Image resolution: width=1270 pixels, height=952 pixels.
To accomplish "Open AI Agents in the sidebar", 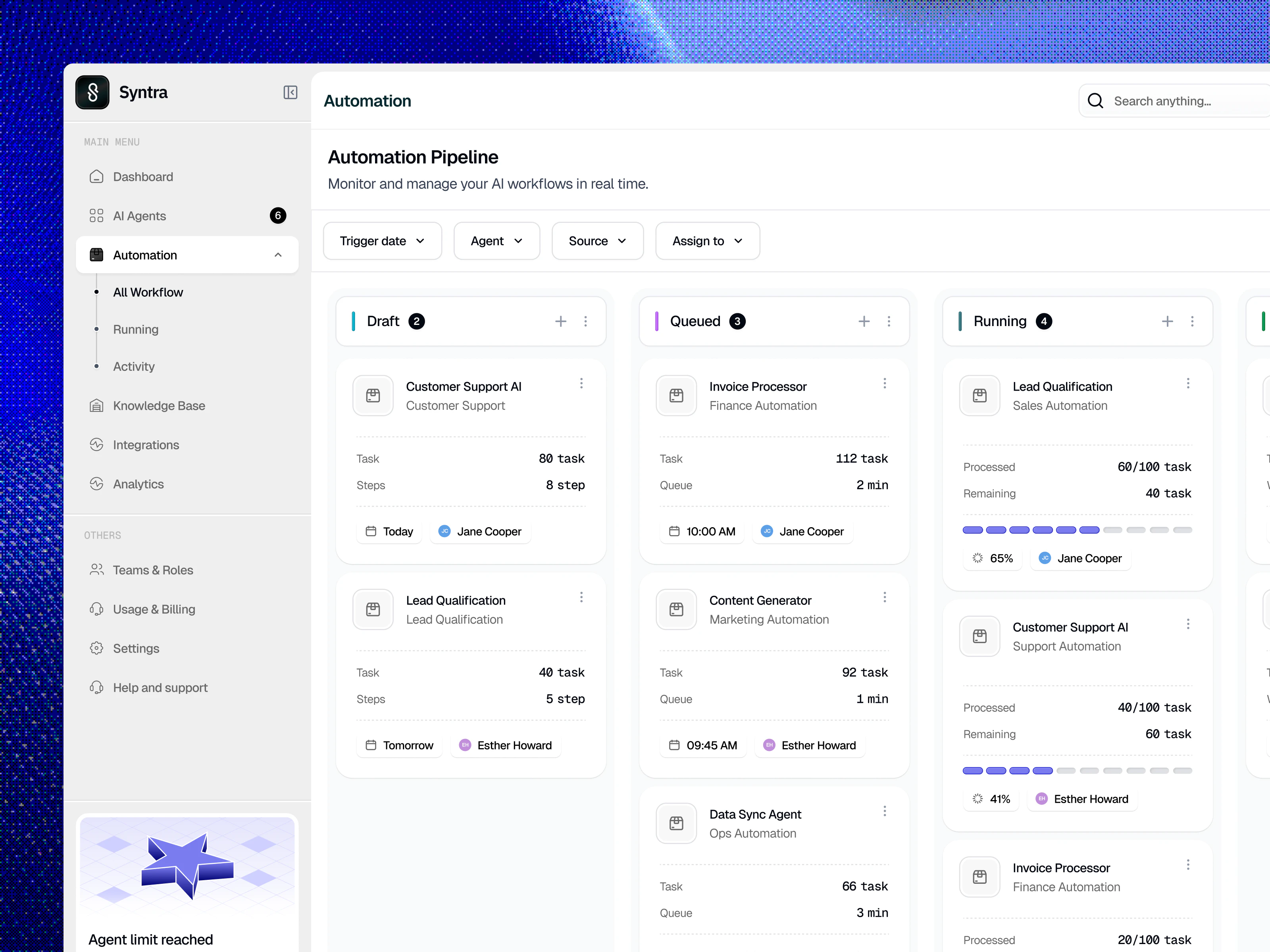I will point(187,216).
